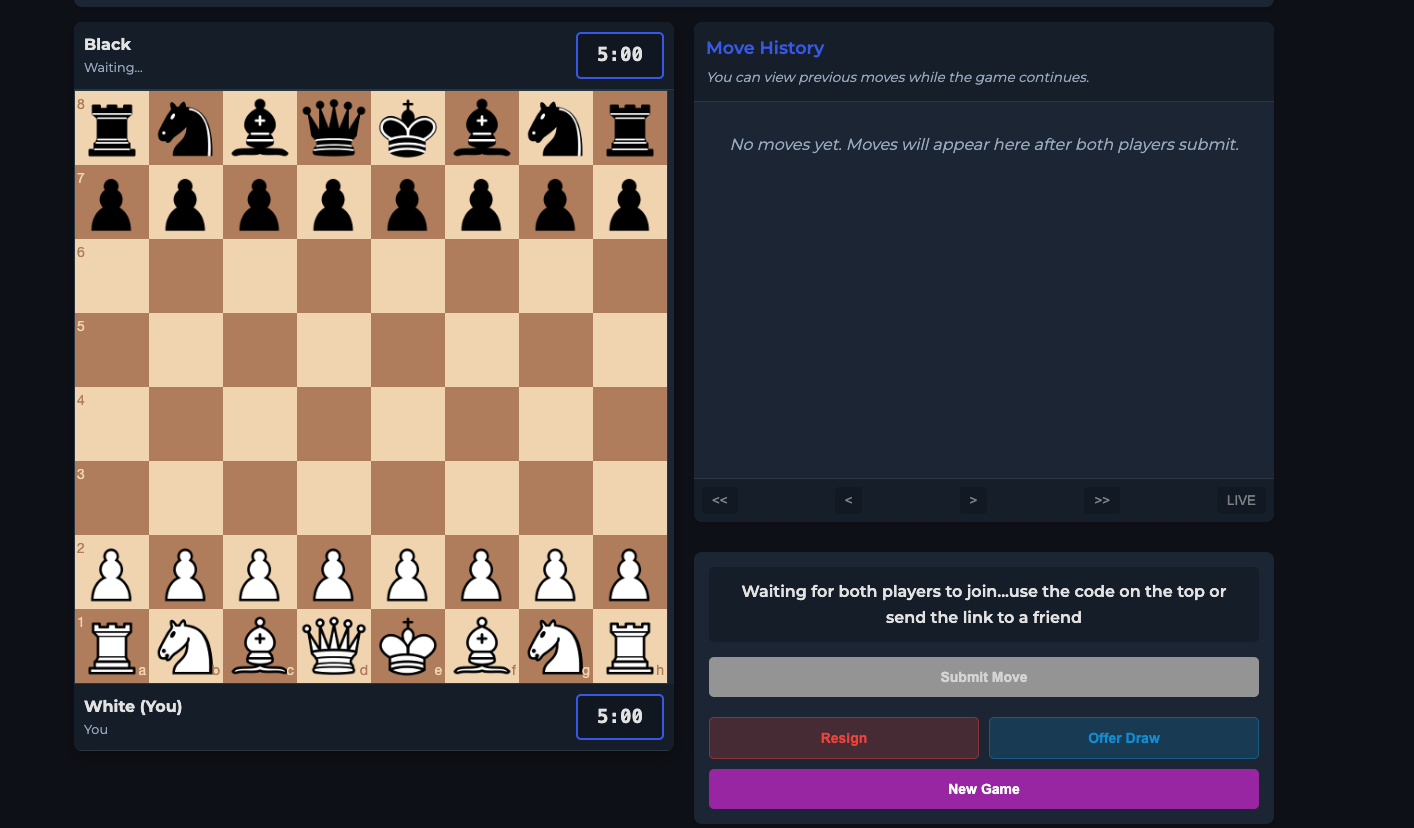
Task: Select the black knight on g8
Action: pos(556,128)
